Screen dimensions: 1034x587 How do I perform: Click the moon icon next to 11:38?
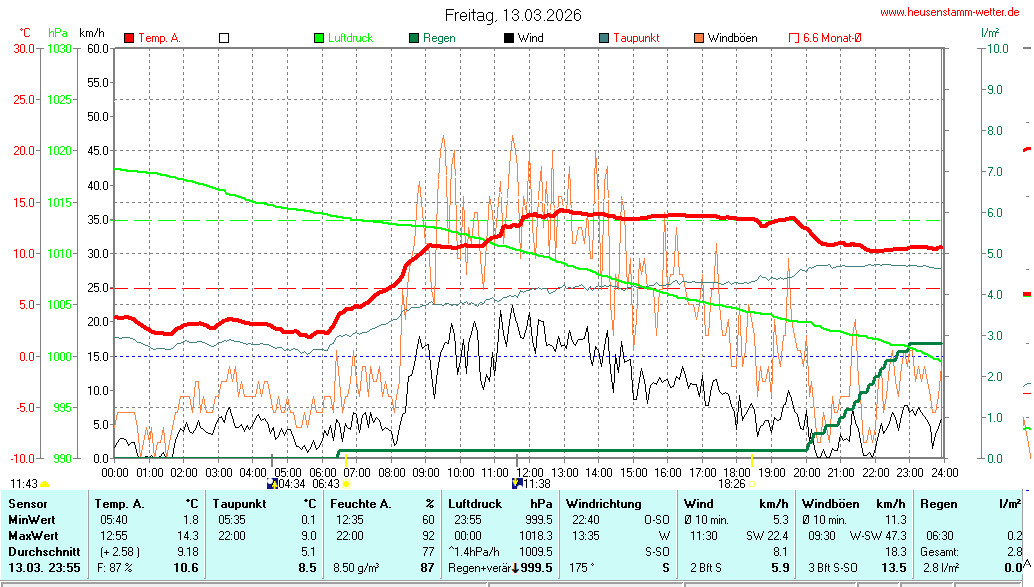(517, 483)
